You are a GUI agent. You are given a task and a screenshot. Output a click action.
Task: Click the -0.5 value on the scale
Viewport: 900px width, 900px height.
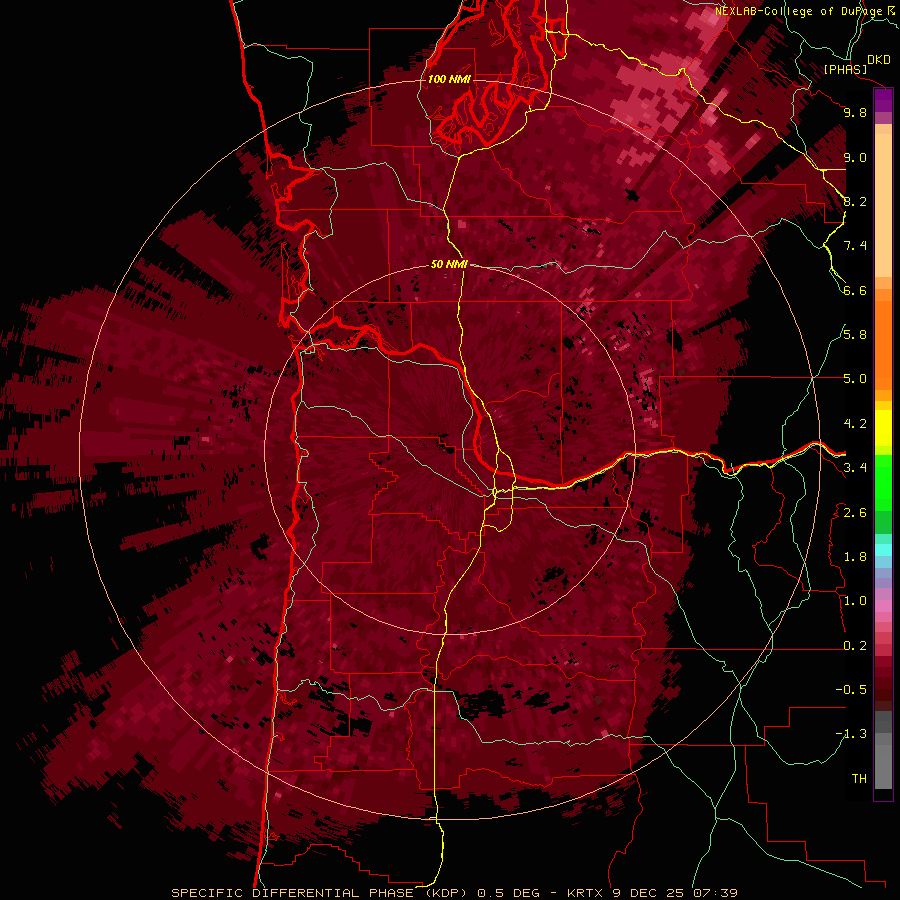851,690
